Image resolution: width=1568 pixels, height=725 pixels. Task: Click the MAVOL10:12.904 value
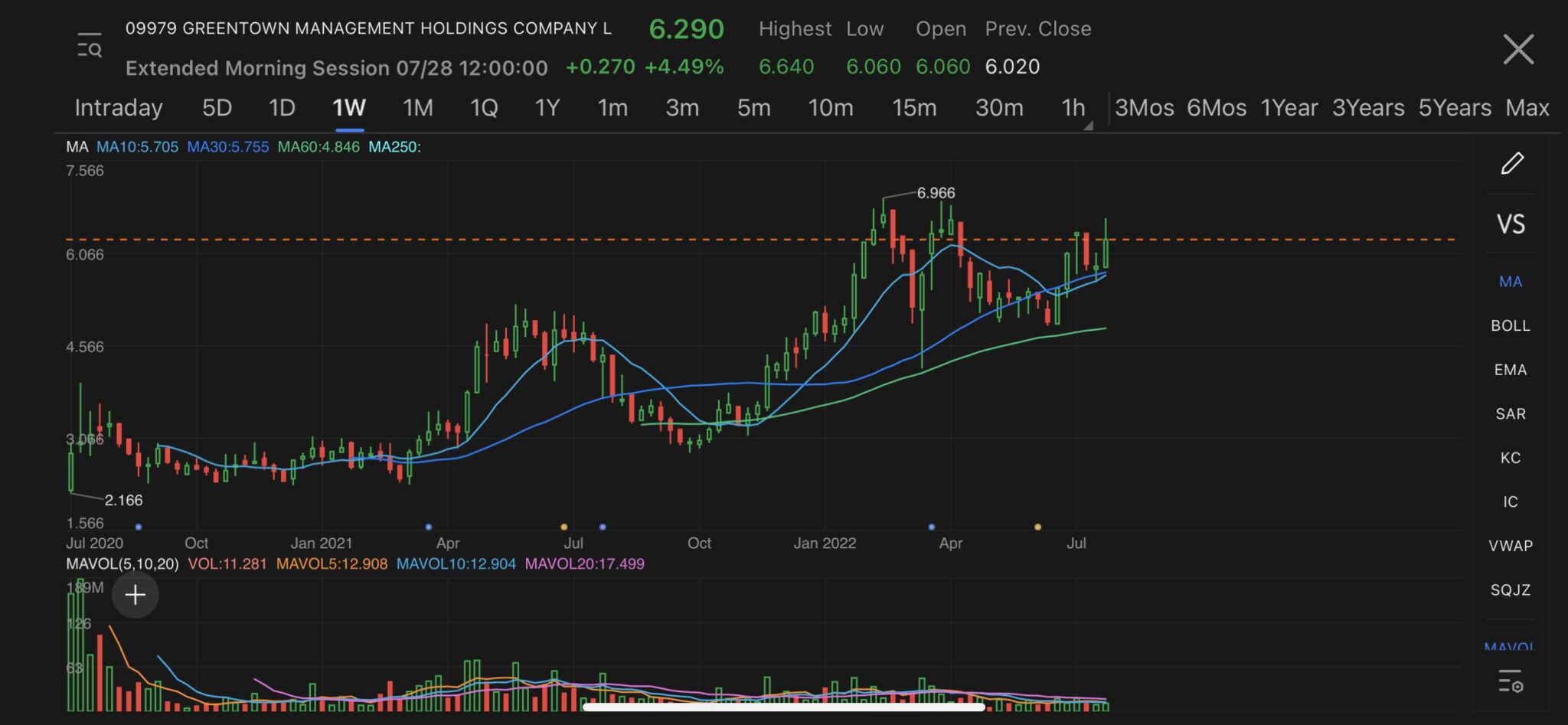(456, 564)
